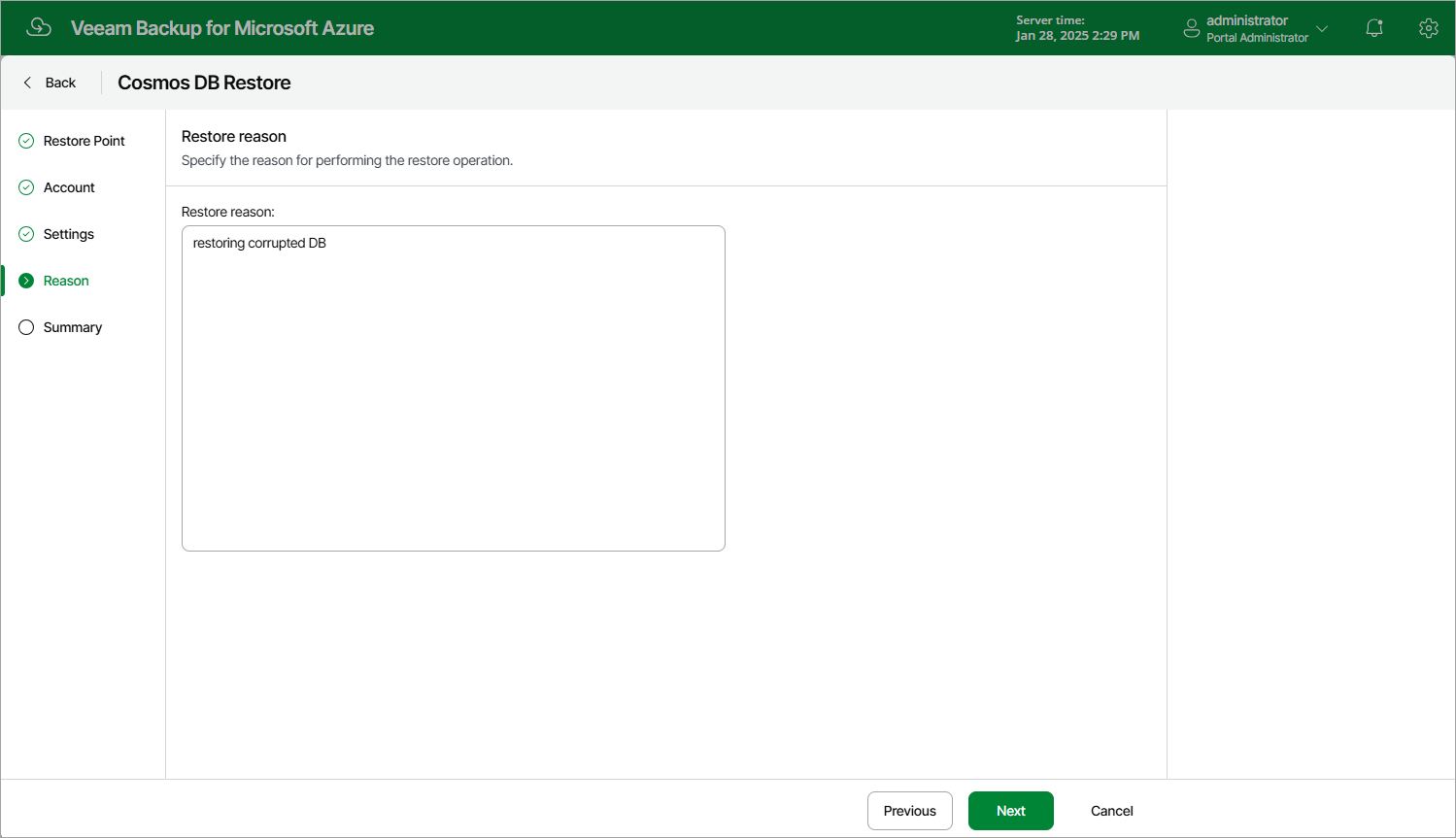Jump to the Summary wizard step
1456x838 pixels.
point(73,327)
